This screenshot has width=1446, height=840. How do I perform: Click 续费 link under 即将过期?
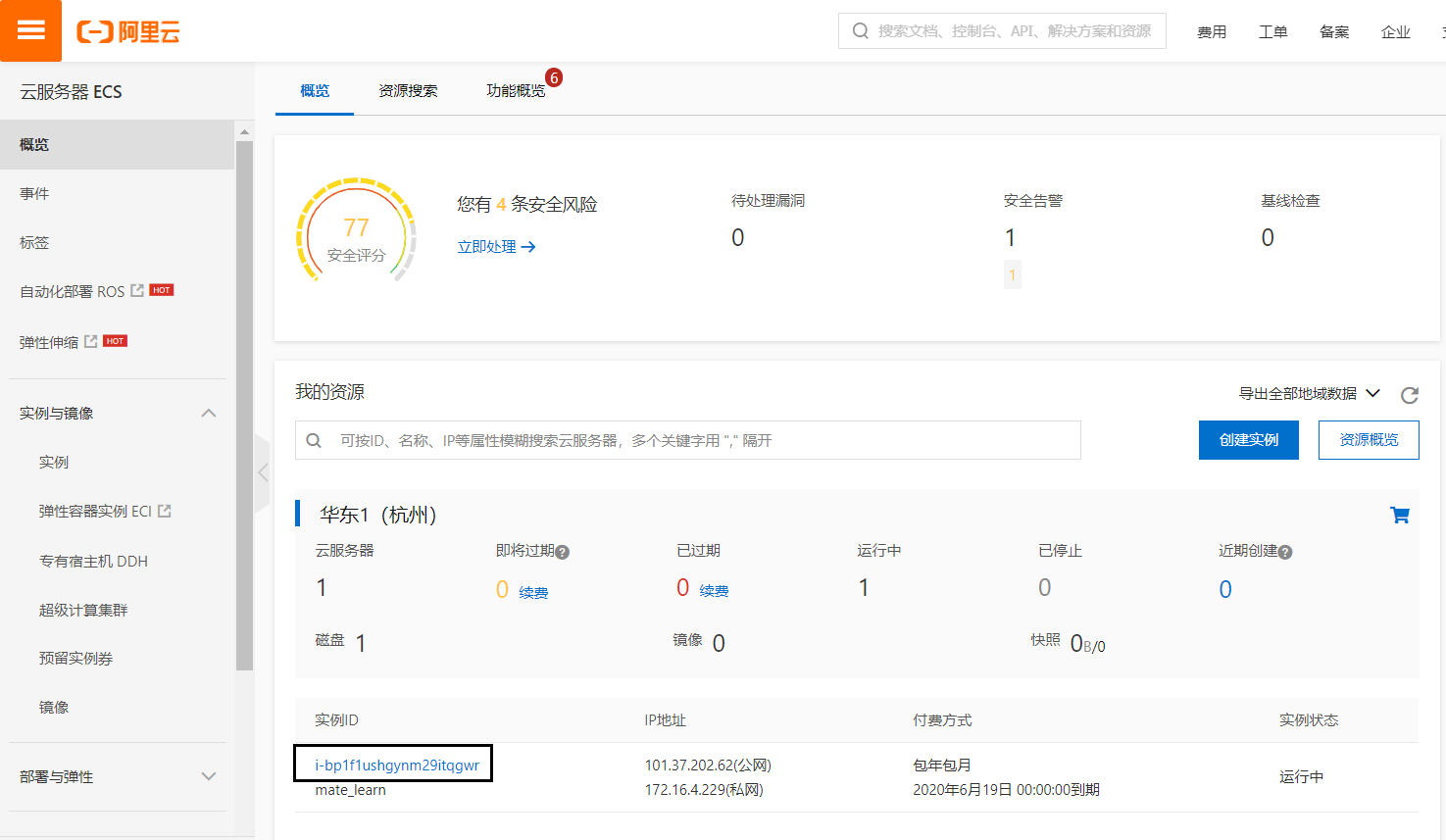tap(533, 592)
